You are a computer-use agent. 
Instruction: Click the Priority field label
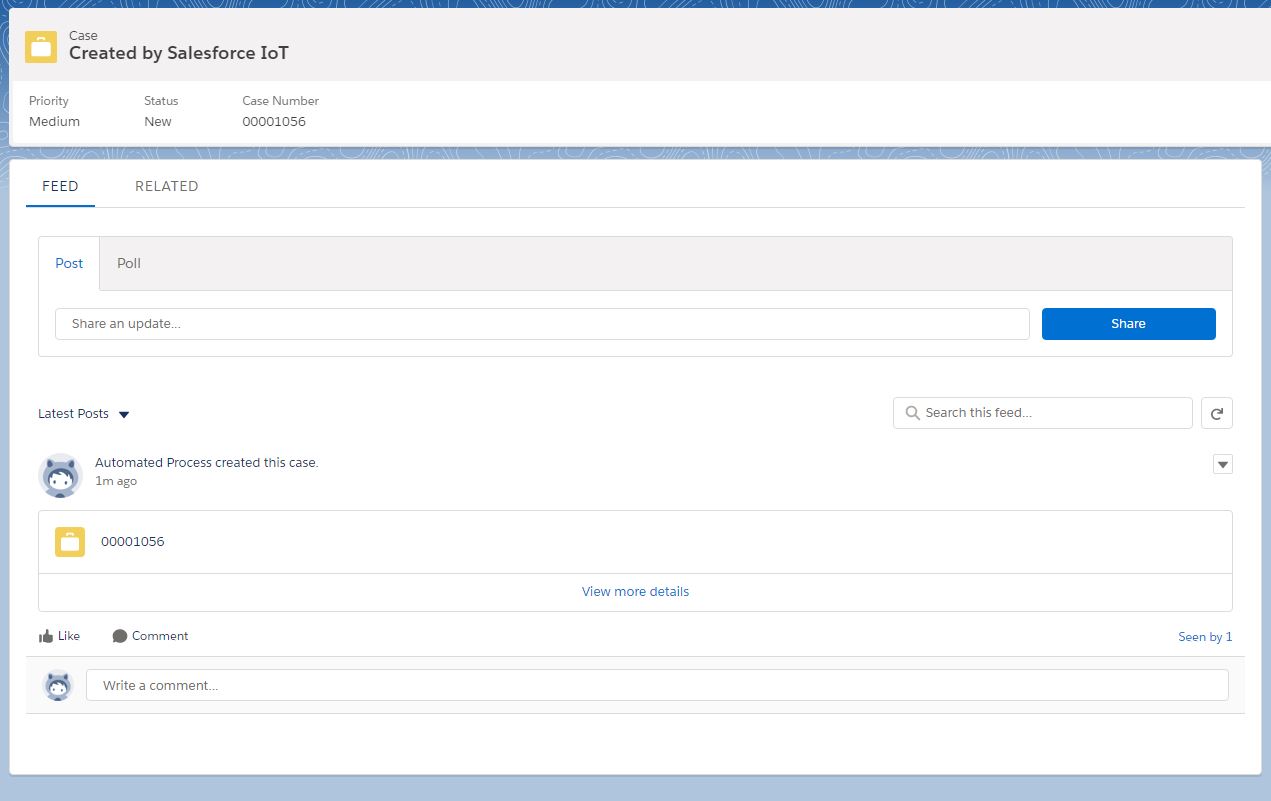pyautogui.click(x=49, y=101)
